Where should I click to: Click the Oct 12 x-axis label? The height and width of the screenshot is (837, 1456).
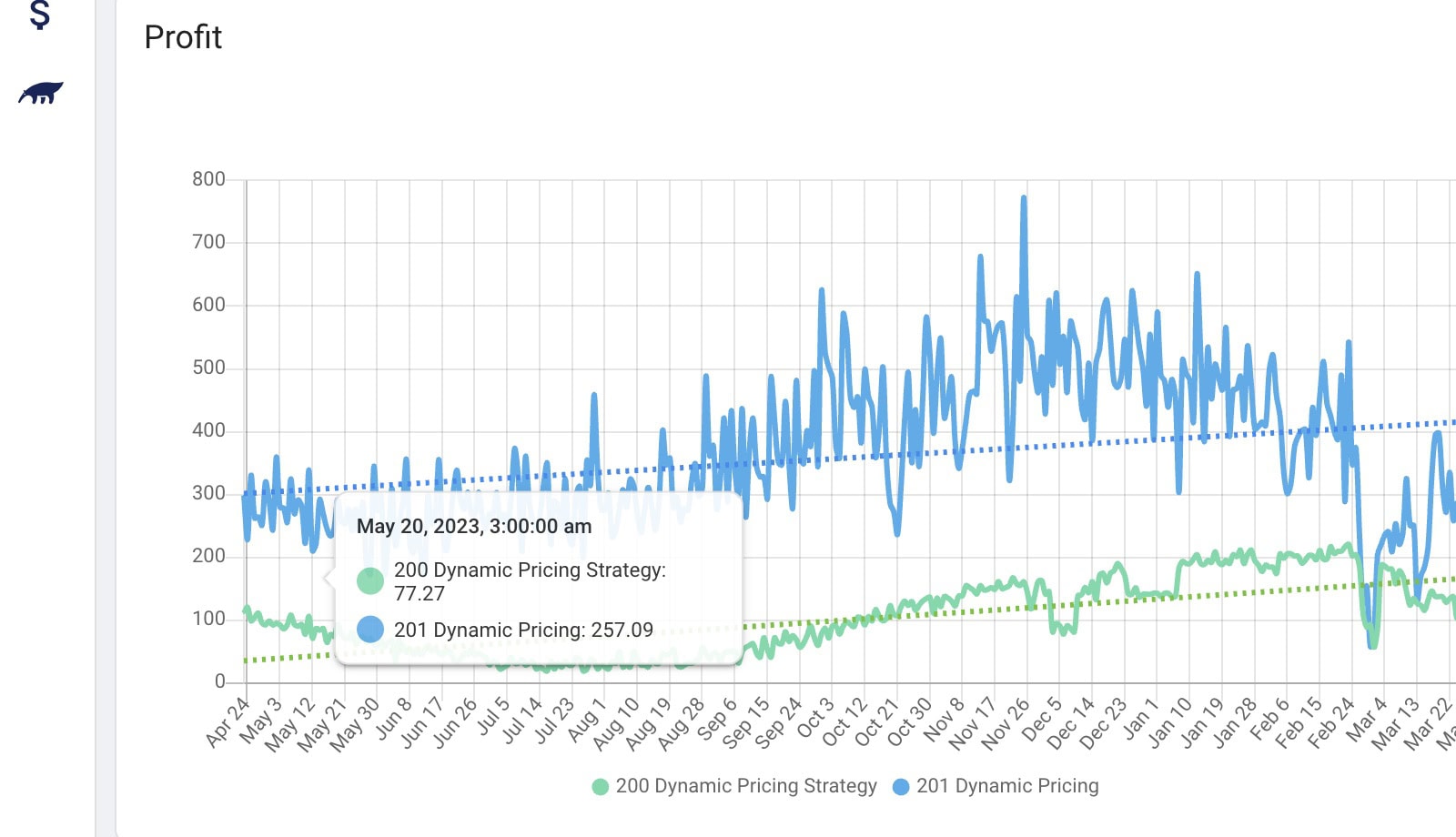coord(844,722)
